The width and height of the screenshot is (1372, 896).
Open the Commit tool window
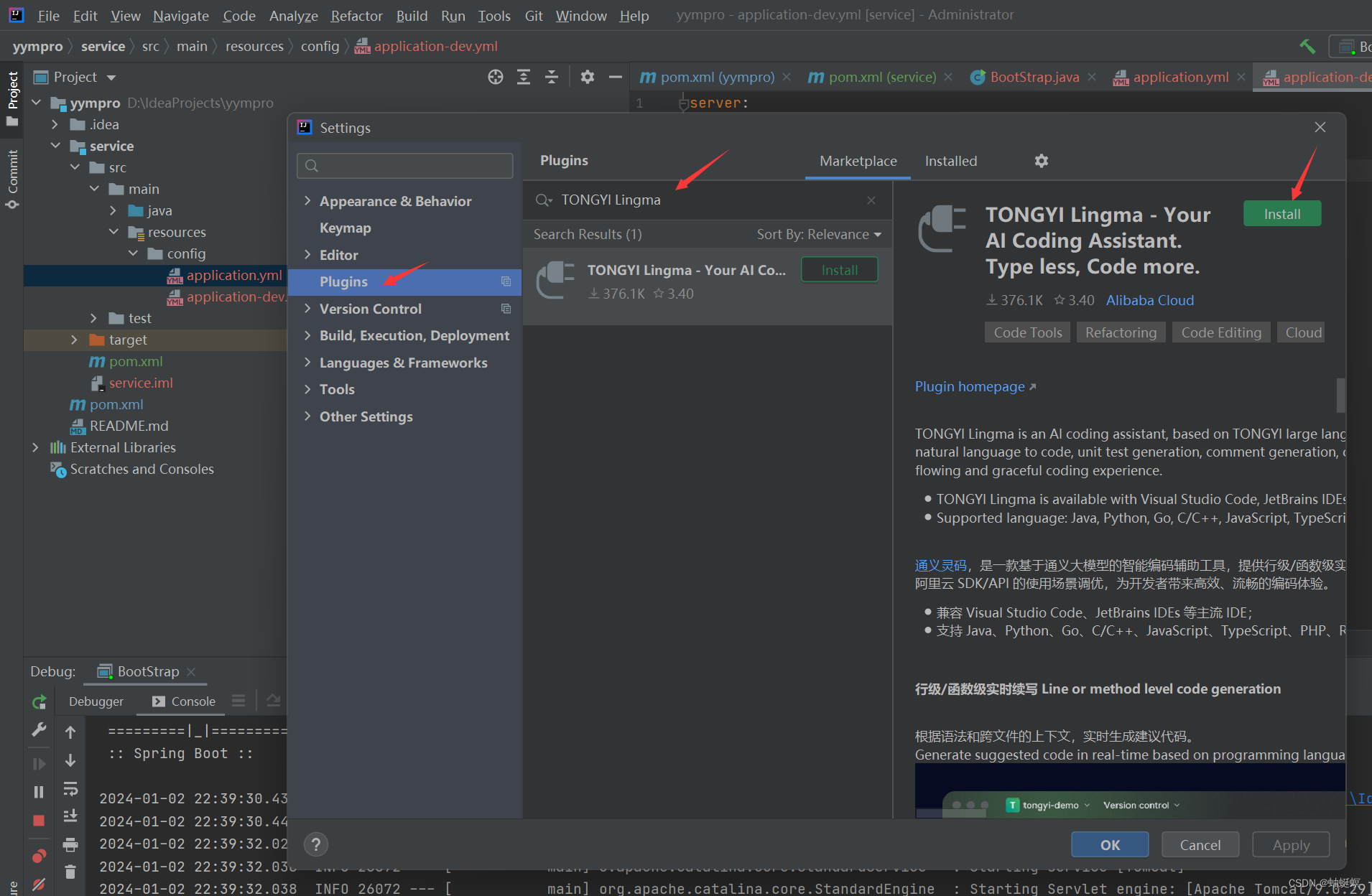[x=12, y=179]
